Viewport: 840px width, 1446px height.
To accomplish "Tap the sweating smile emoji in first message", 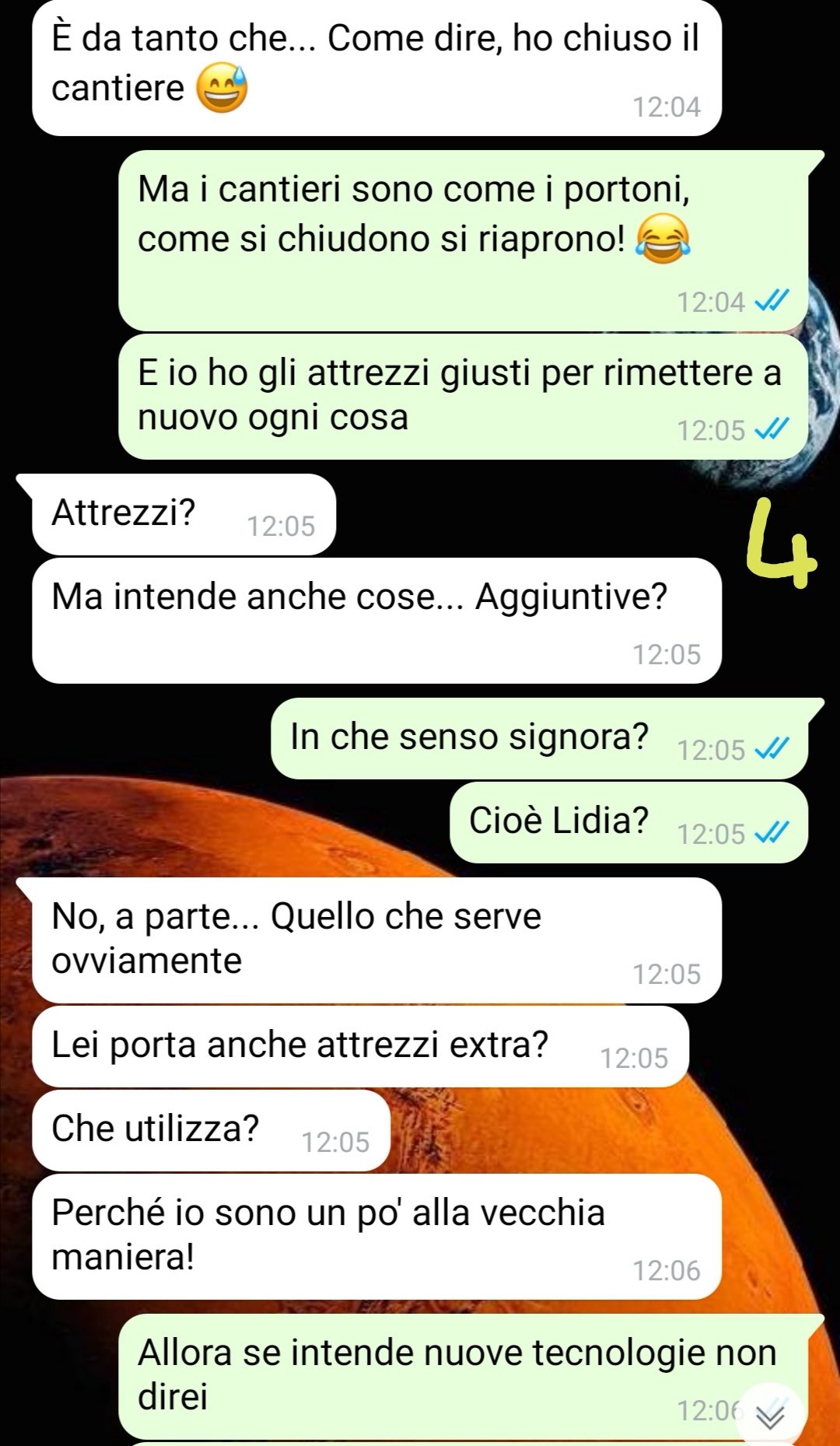I will (222, 87).
